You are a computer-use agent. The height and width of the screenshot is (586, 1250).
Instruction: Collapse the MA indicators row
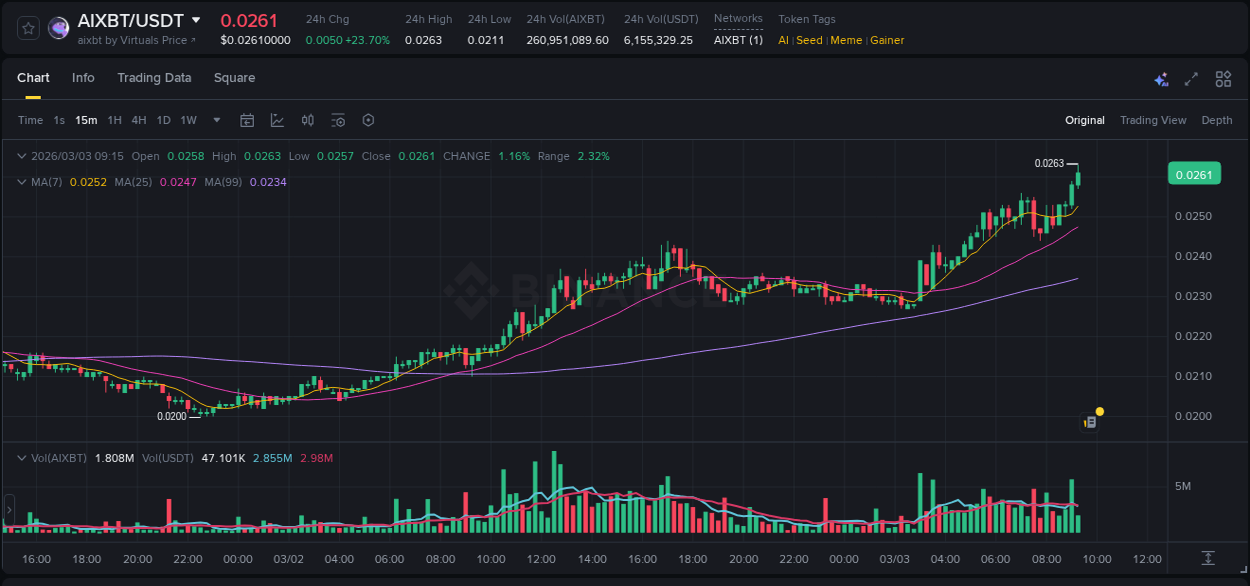20,182
